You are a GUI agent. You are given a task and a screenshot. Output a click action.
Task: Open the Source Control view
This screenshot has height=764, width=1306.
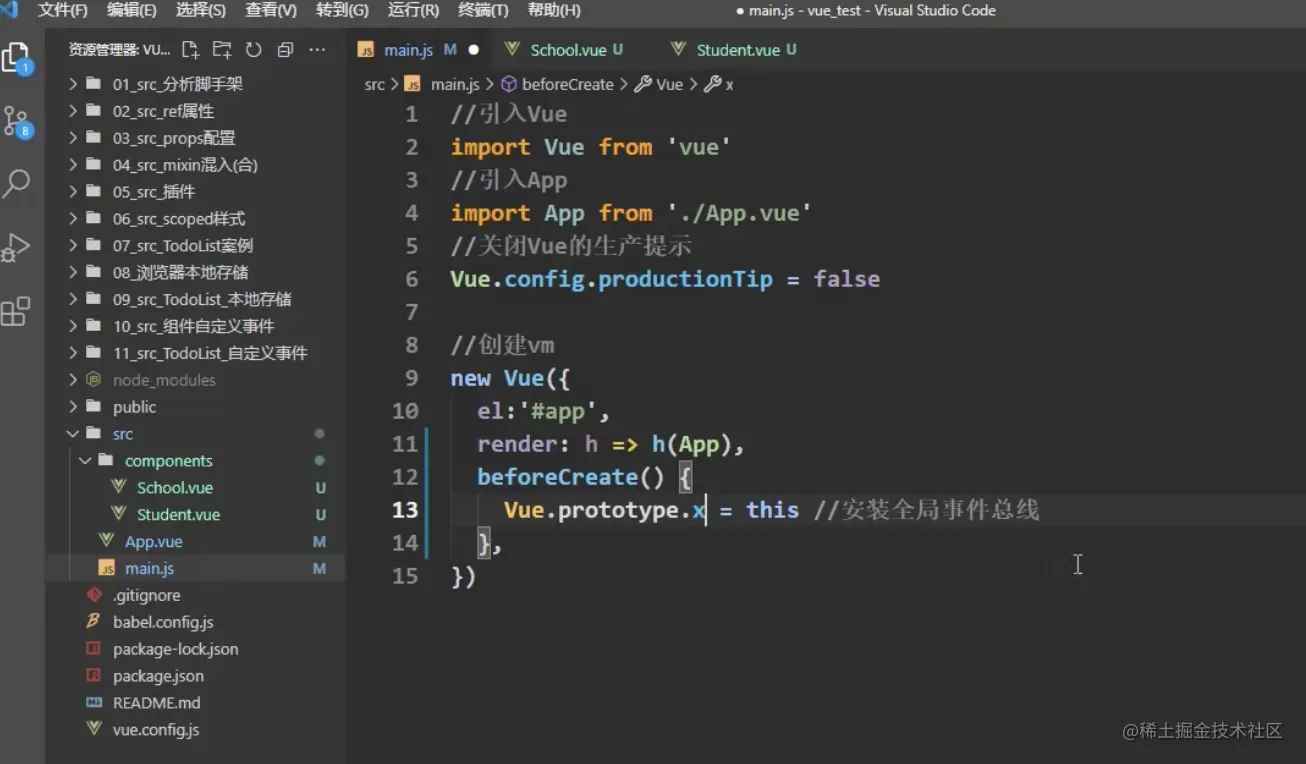[18, 122]
